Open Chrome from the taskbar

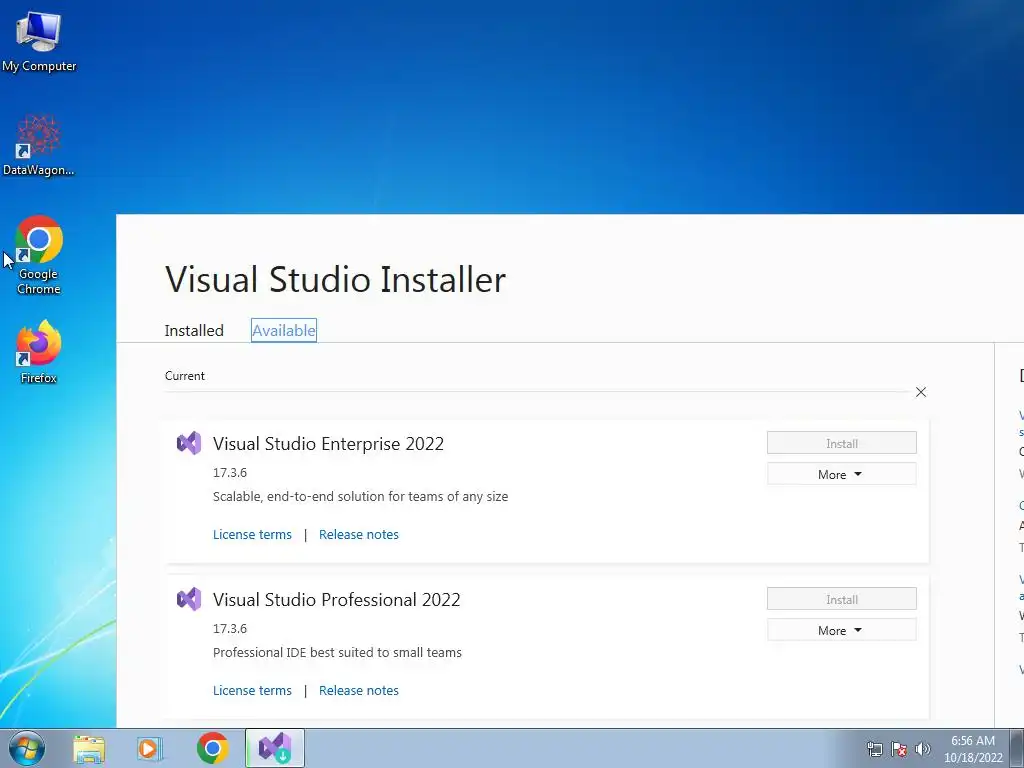[x=213, y=748]
